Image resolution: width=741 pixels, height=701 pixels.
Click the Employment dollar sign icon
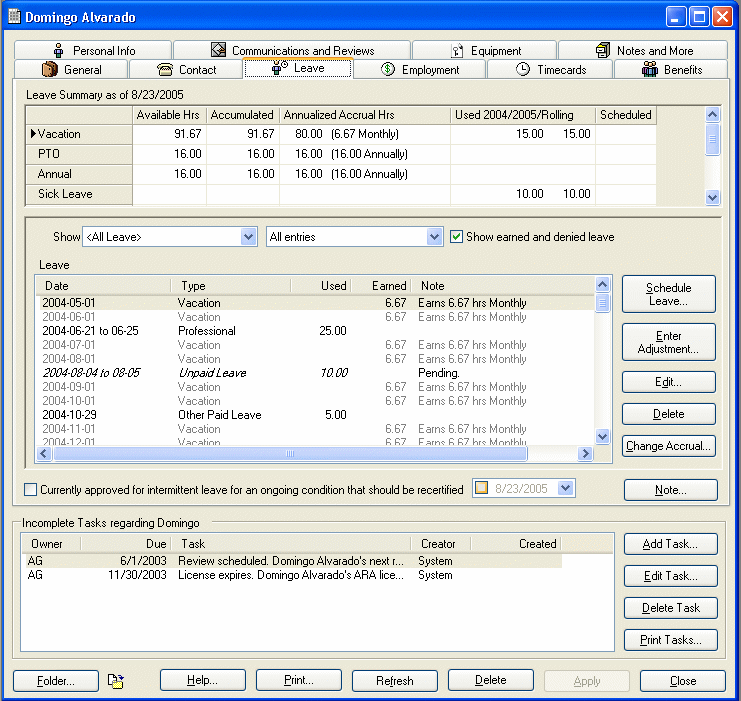pos(388,70)
